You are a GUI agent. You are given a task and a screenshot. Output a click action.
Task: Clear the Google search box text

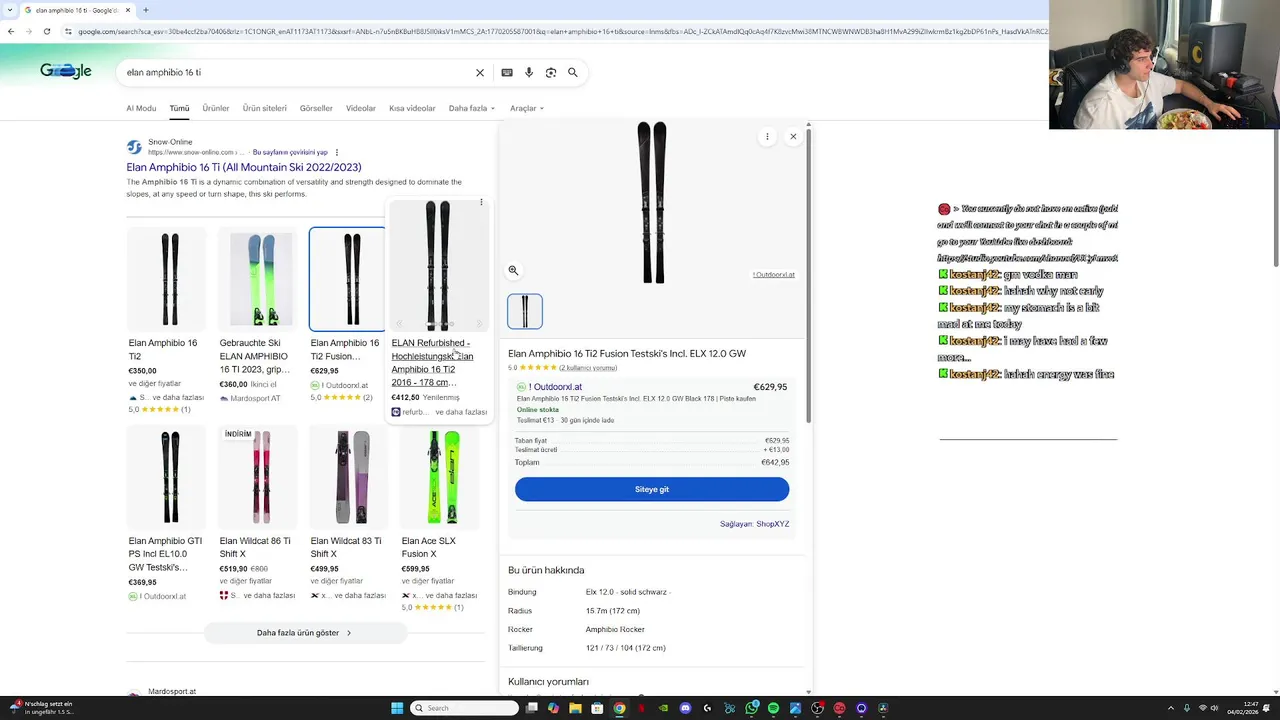pos(480,72)
